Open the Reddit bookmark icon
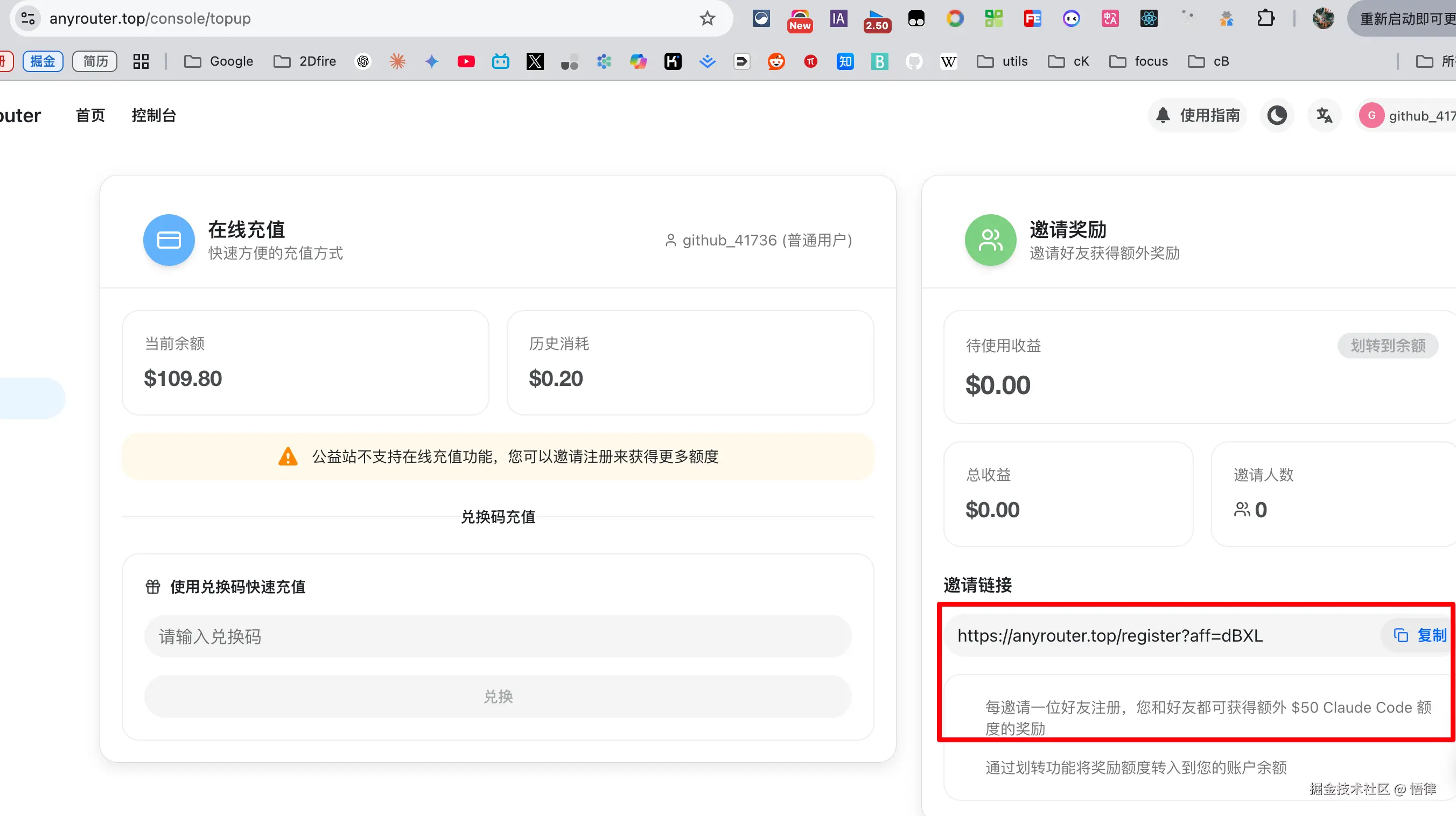The image size is (1456, 816). click(776, 61)
